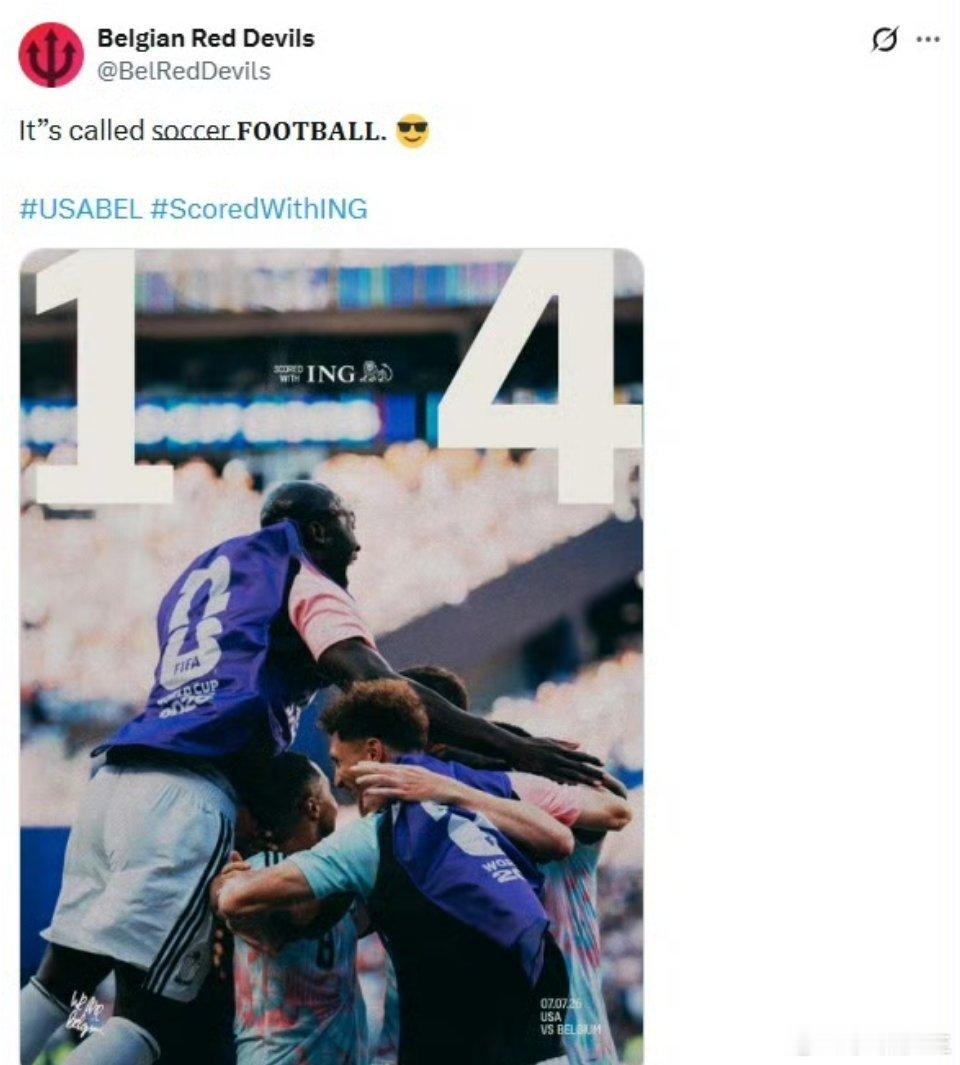The width and height of the screenshot is (960, 1065).
Task: Click the ING lion logo in the image
Action: click(376, 372)
